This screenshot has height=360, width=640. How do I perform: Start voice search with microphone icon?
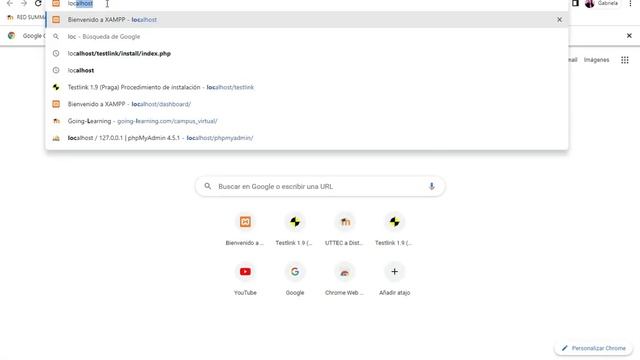click(431, 186)
